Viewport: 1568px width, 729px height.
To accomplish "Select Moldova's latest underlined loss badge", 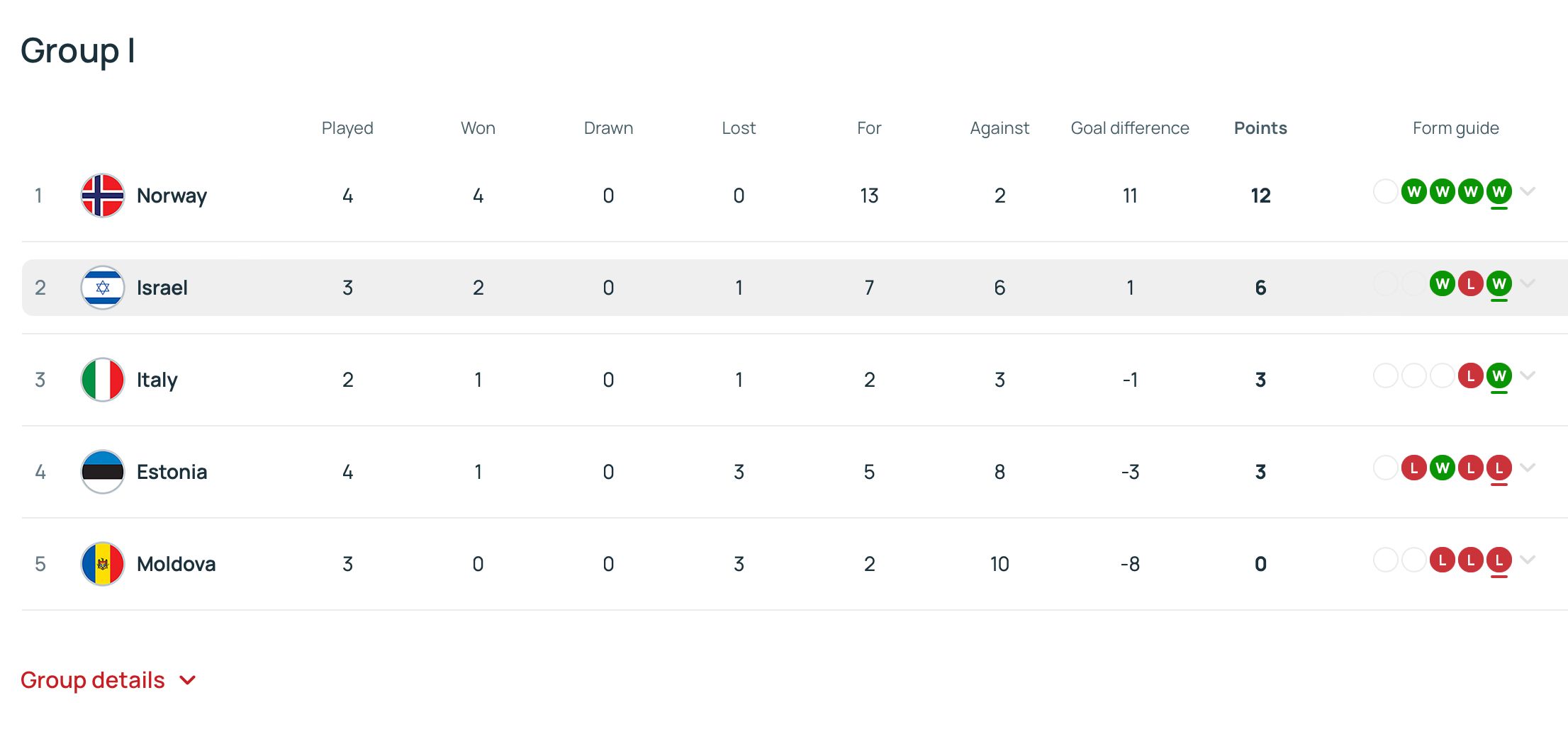I will click(x=1499, y=560).
